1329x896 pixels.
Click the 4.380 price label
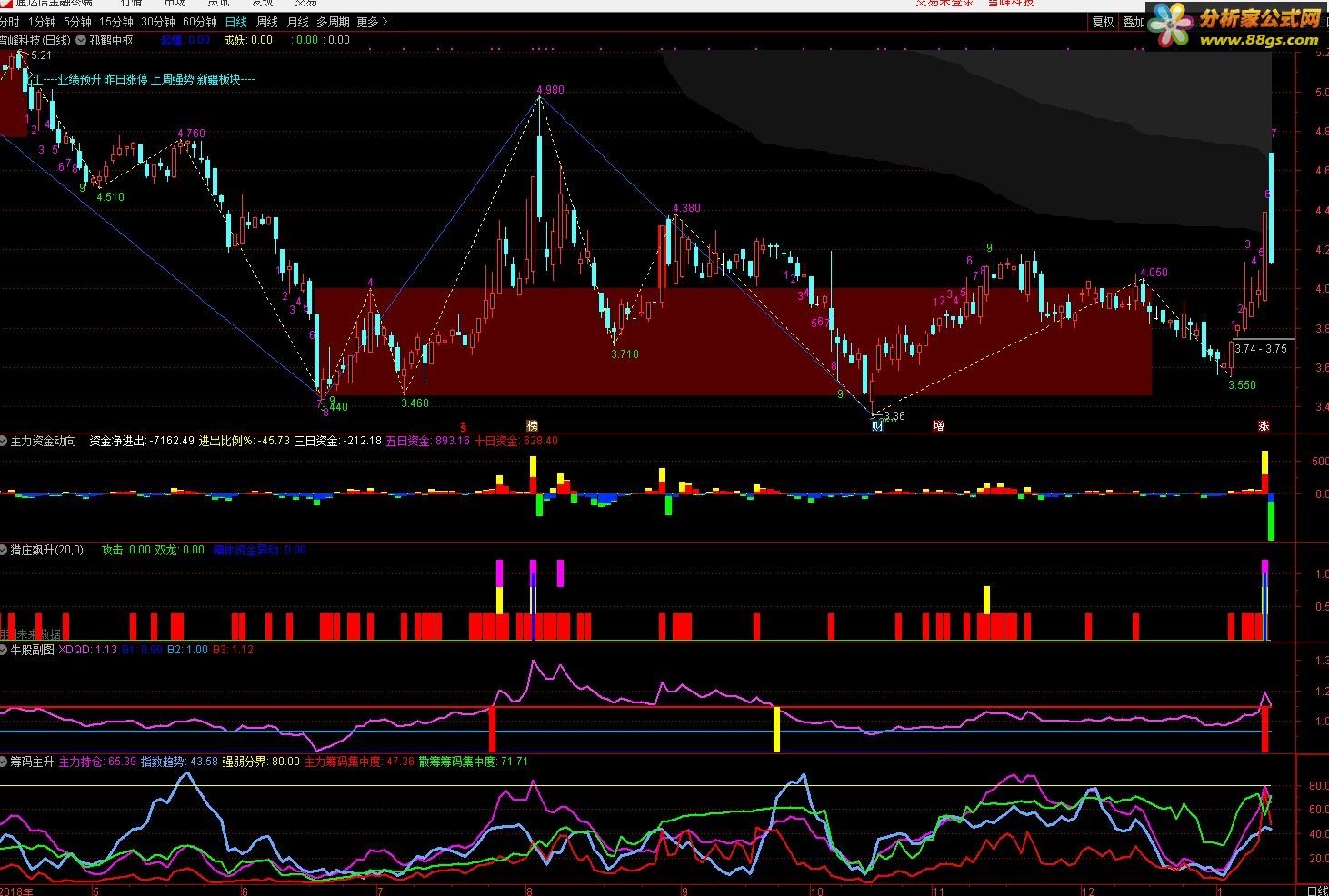coord(686,208)
